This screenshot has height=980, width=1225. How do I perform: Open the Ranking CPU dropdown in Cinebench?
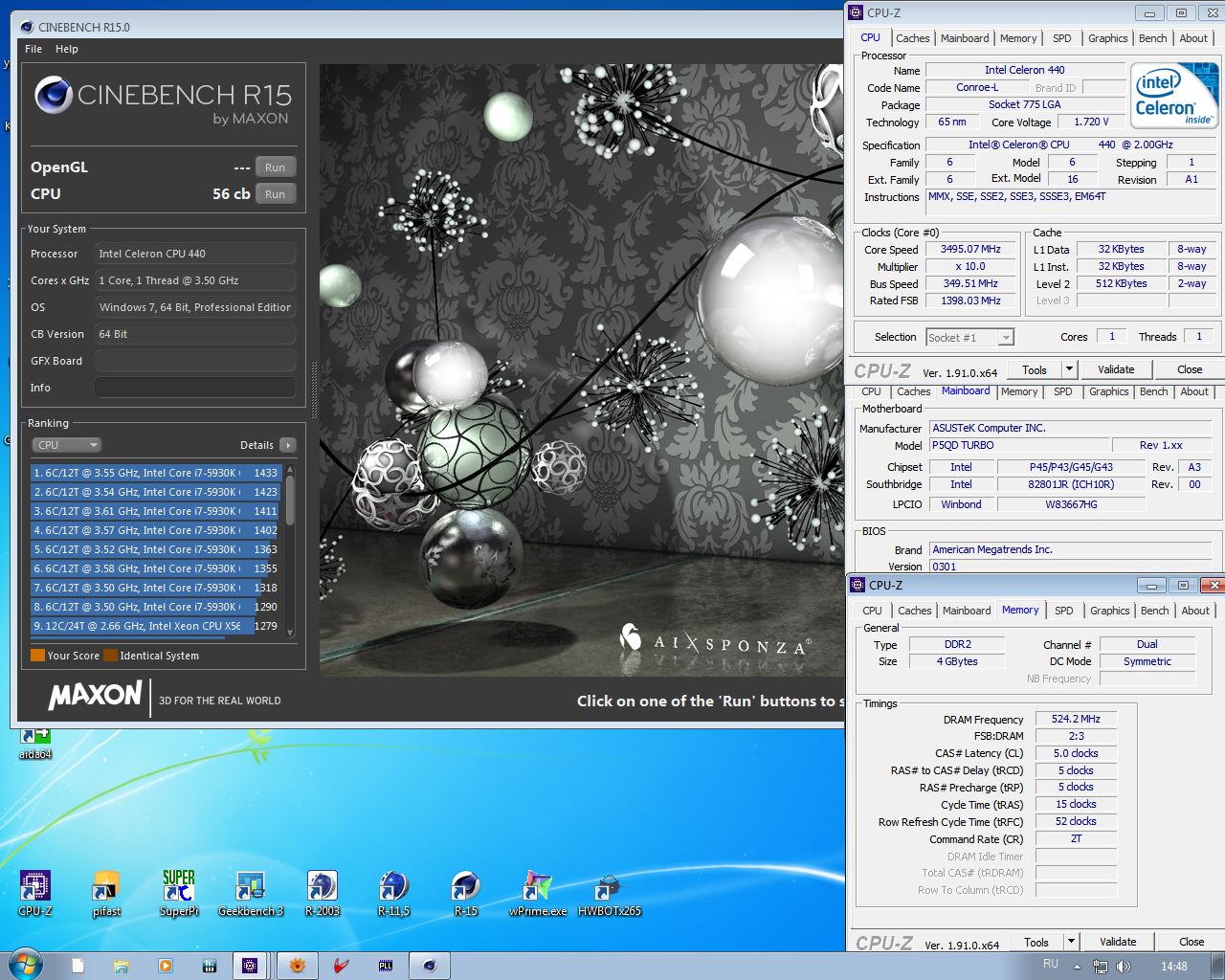click(x=66, y=445)
